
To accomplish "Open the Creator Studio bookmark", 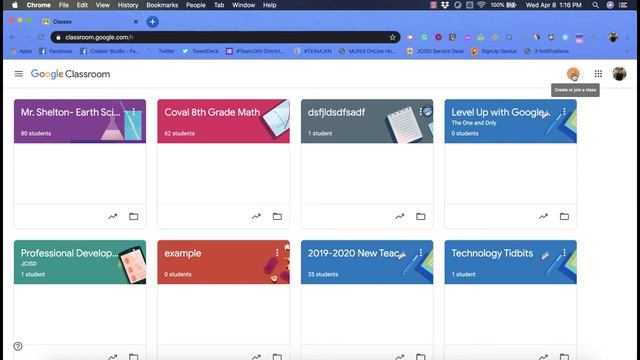I will pos(110,51).
